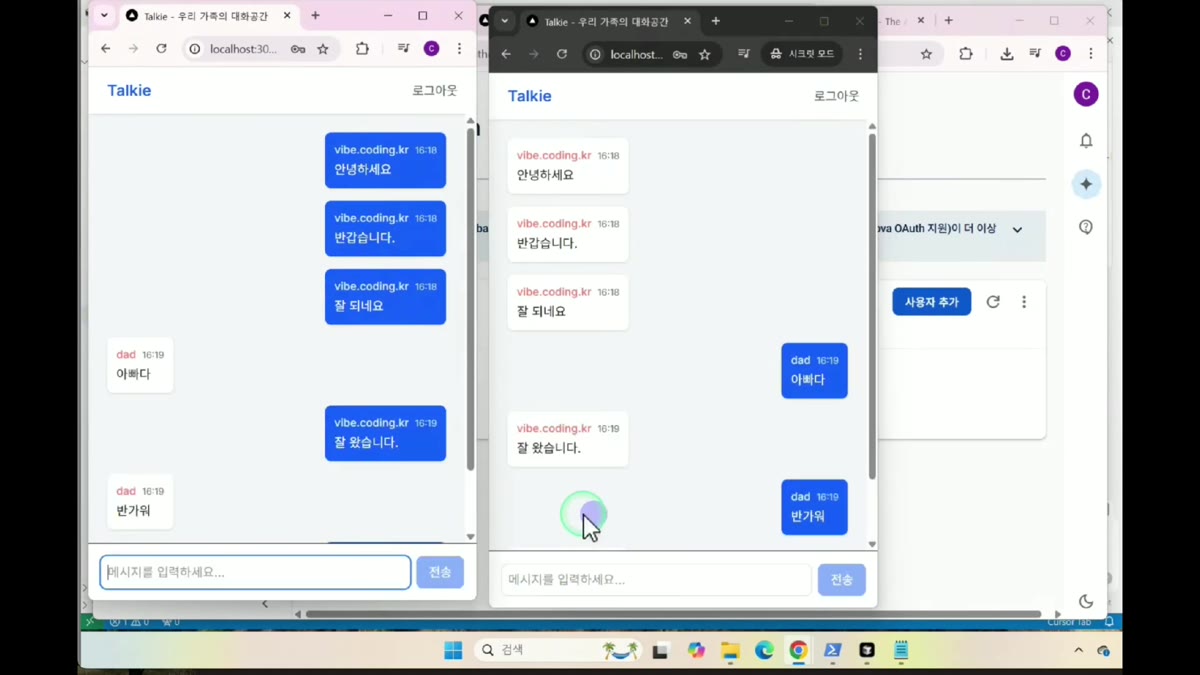1200x675 pixels.
Task: Click 로그아웃 in the left Talkie app
Action: (434, 90)
